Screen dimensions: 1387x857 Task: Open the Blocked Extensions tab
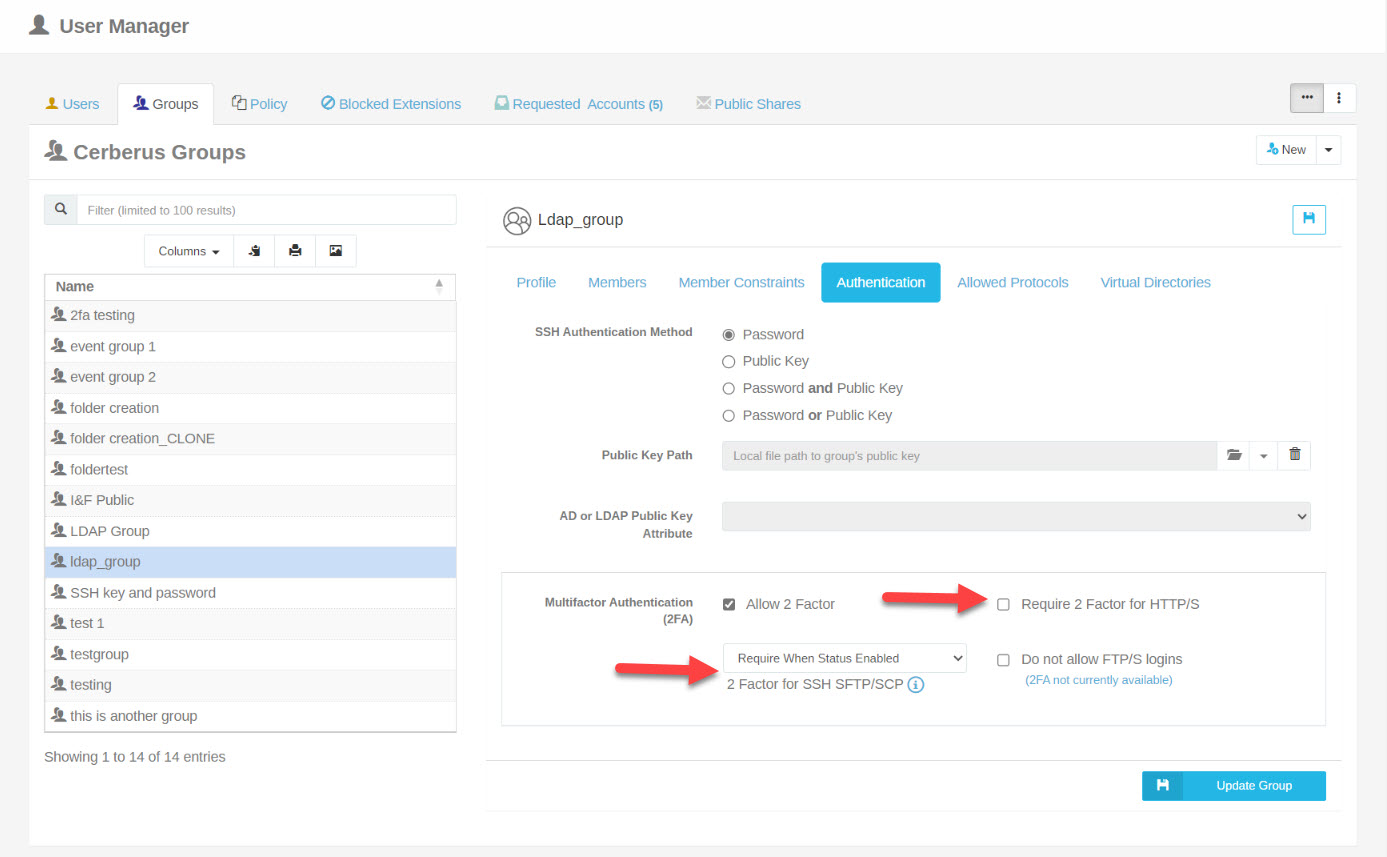tap(391, 104)
